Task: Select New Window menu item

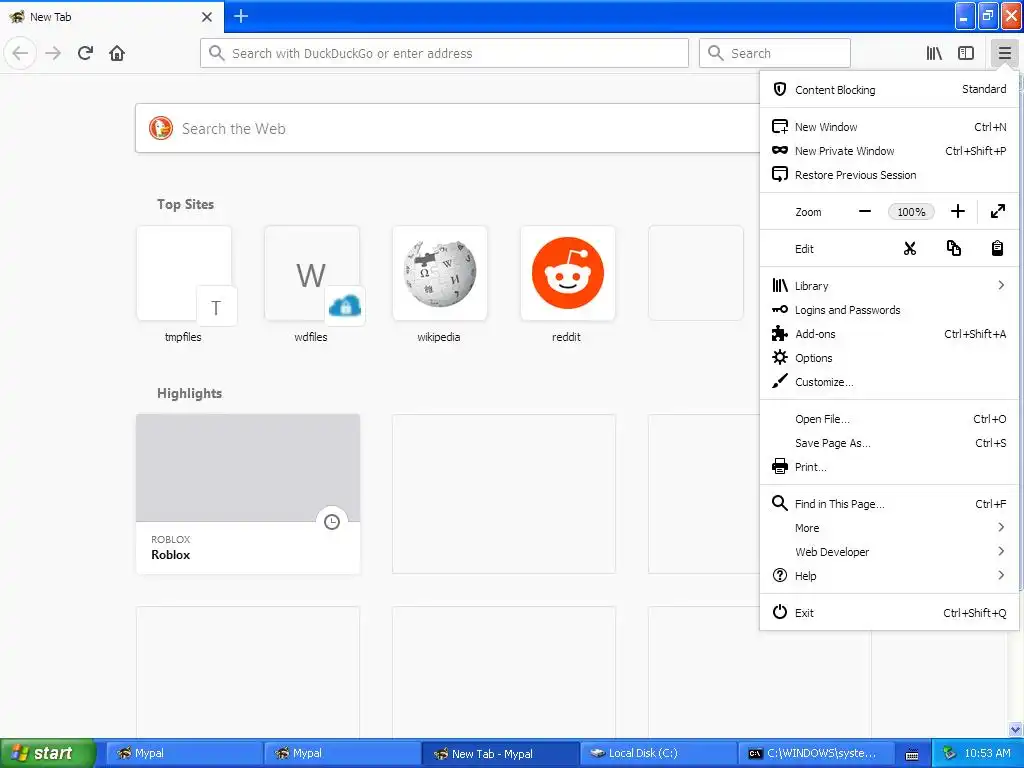Action: [x=889, y=127]
